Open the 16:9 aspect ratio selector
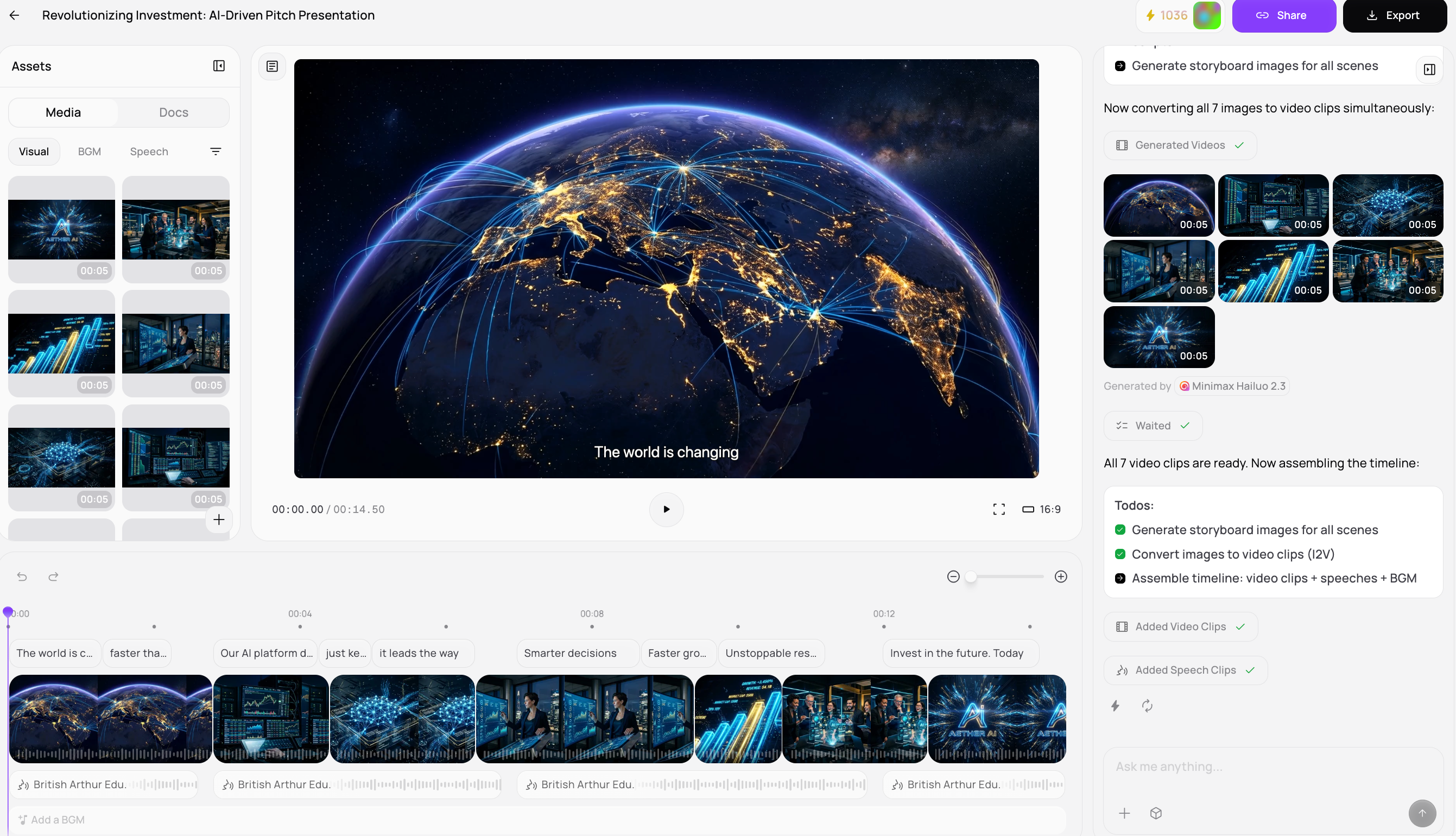The height and width of the screenshot is (836, 1456). (1041, 509)
